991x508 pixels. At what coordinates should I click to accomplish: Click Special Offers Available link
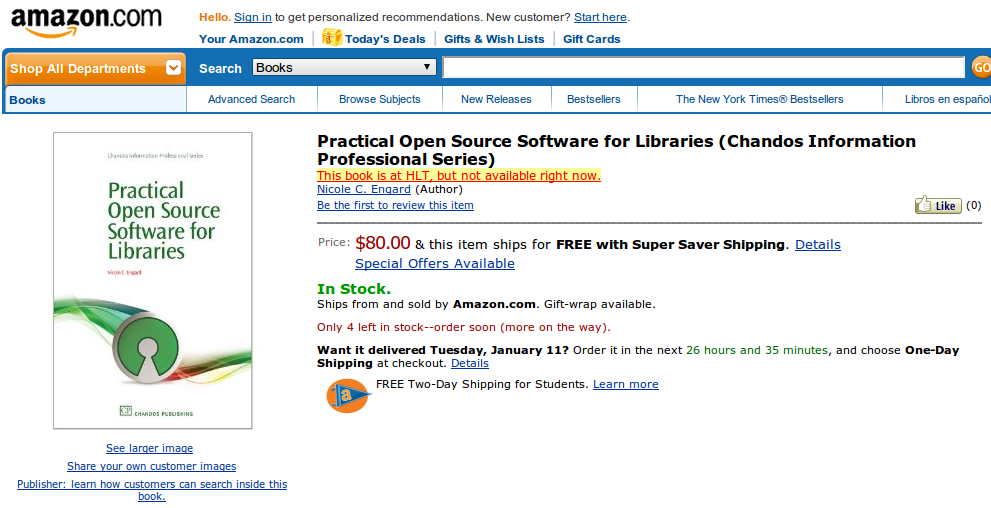click(435, 263)
